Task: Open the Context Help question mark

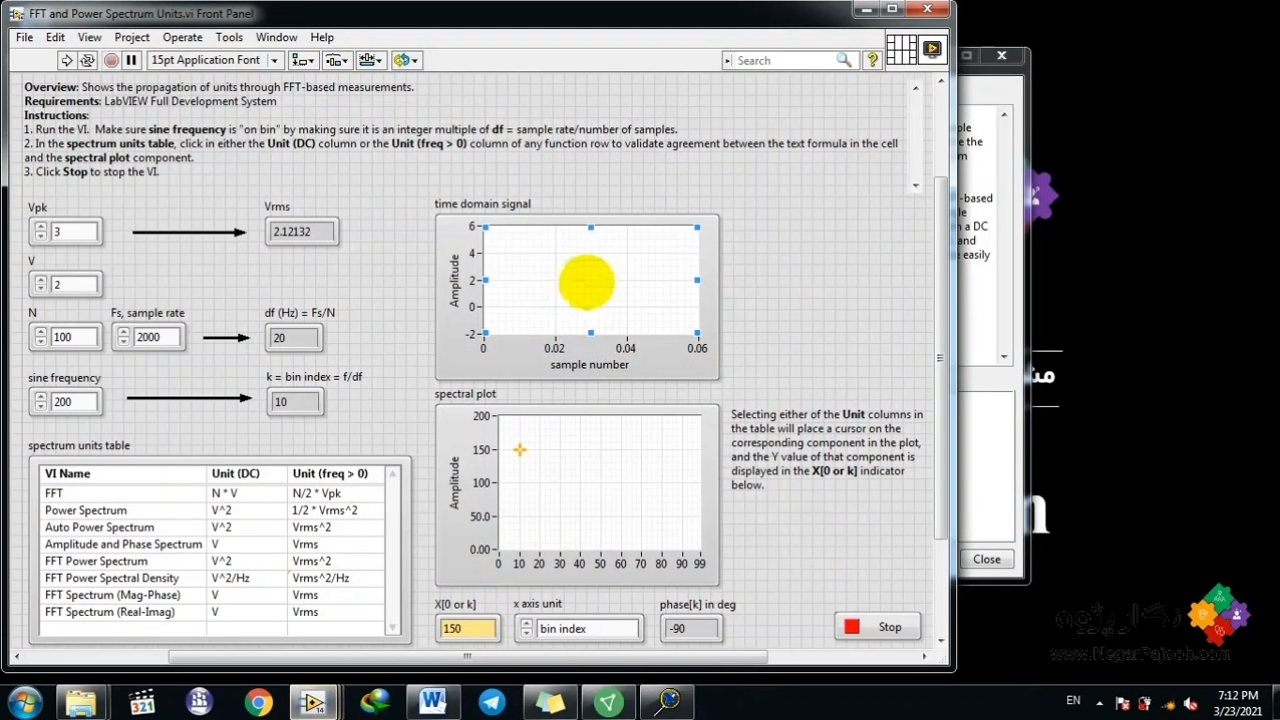Action: click(x=872, y=60)
